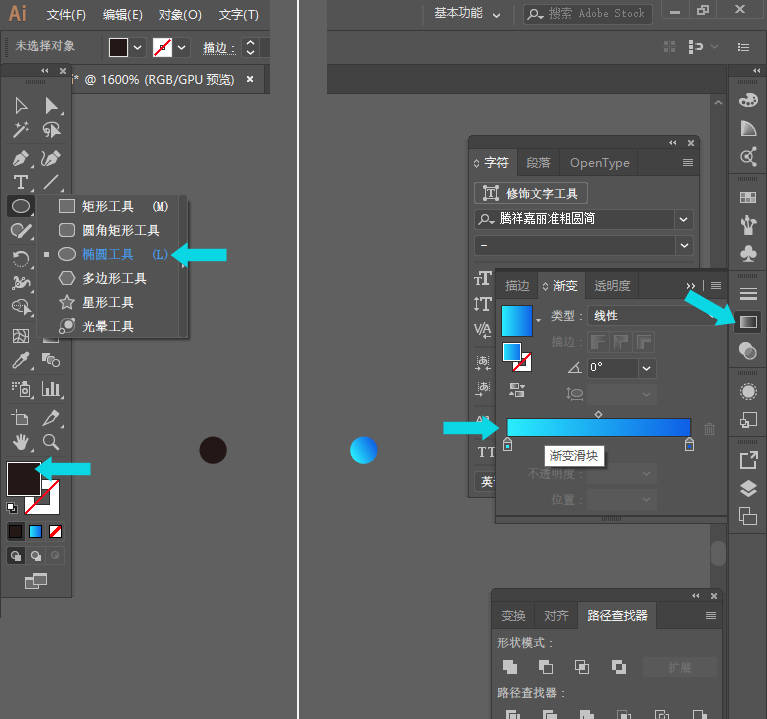The width and height of the screenshot is (767, 719).
Task: Click the 修饰文字工具 button
Action: tap(531, 193)
